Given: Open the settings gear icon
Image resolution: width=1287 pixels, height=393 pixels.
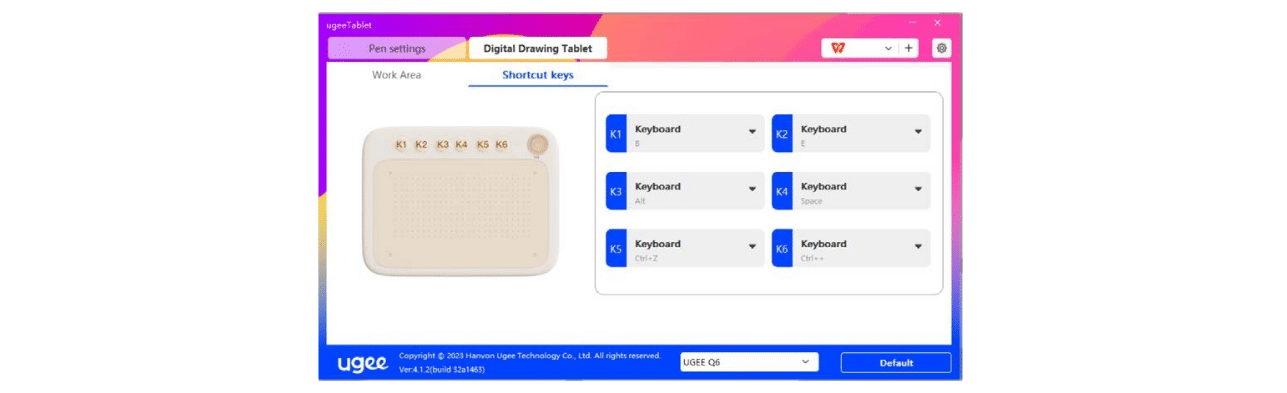Looking at the screenshot, I should (x=941, y=48).
